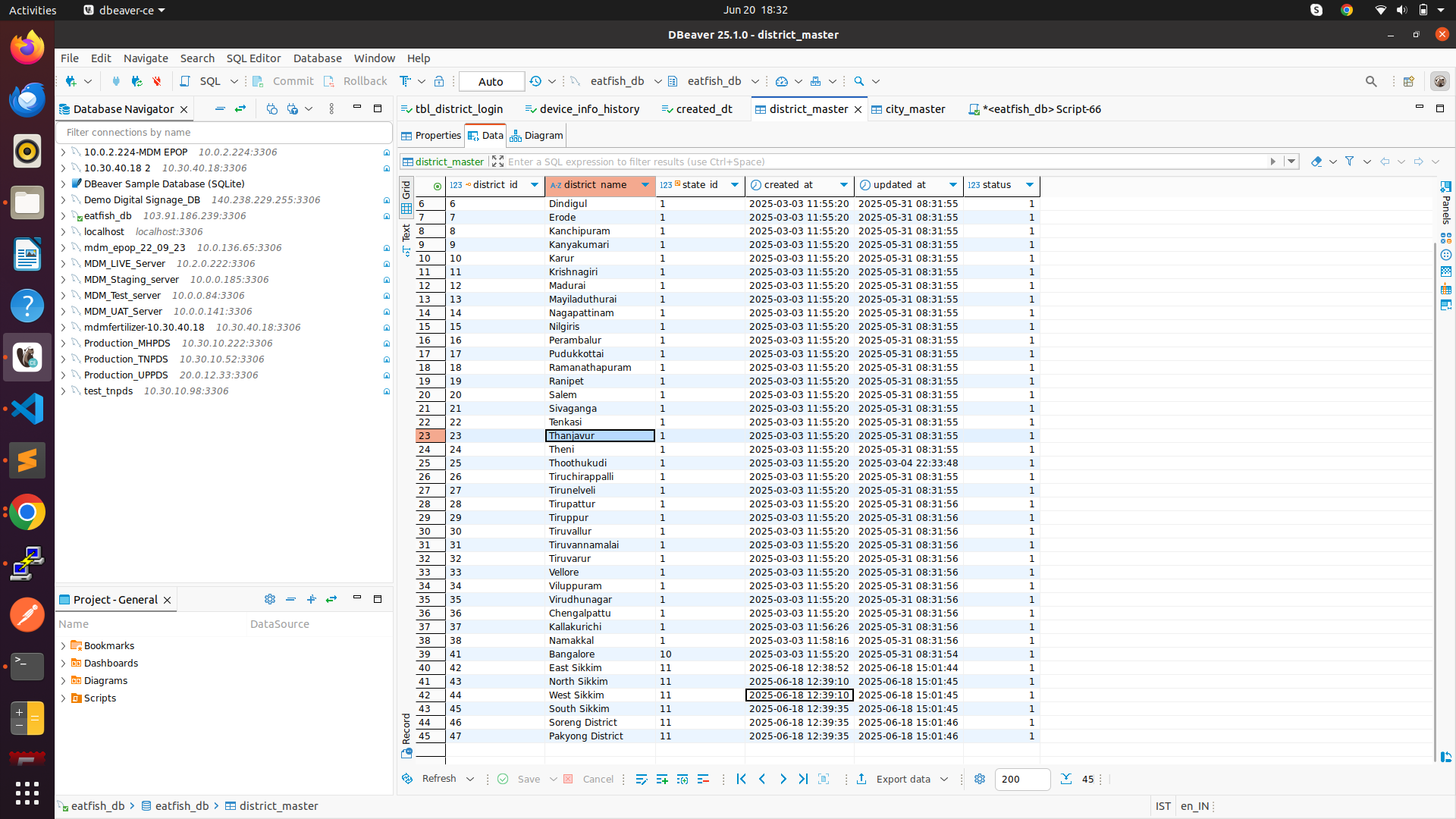The height and width of the screenshot is (819, 1456).
Task: Go to first page of results
Action: [741, 779]
